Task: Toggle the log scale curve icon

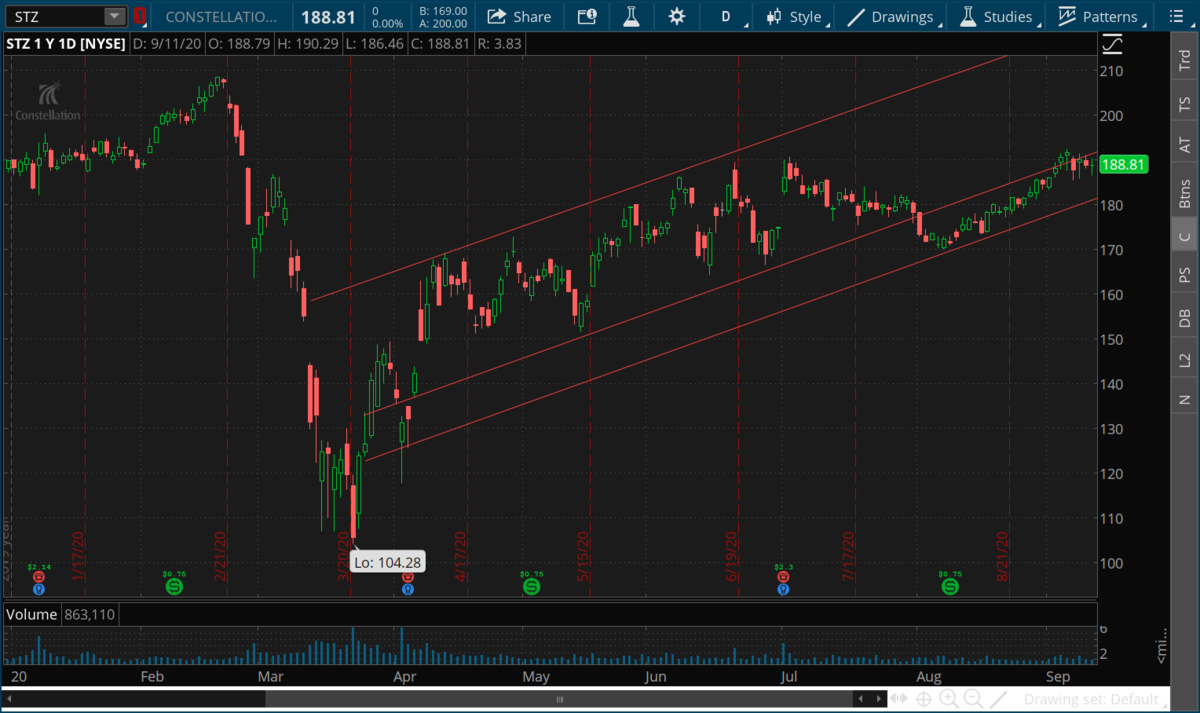Action: [x=1112, y=45]
